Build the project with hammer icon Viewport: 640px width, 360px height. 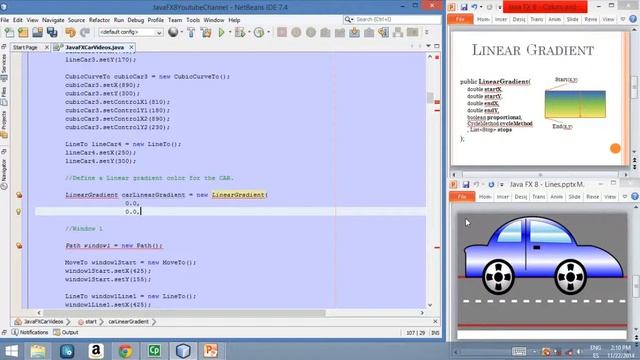pyautogui.click(x=191, y=32)
